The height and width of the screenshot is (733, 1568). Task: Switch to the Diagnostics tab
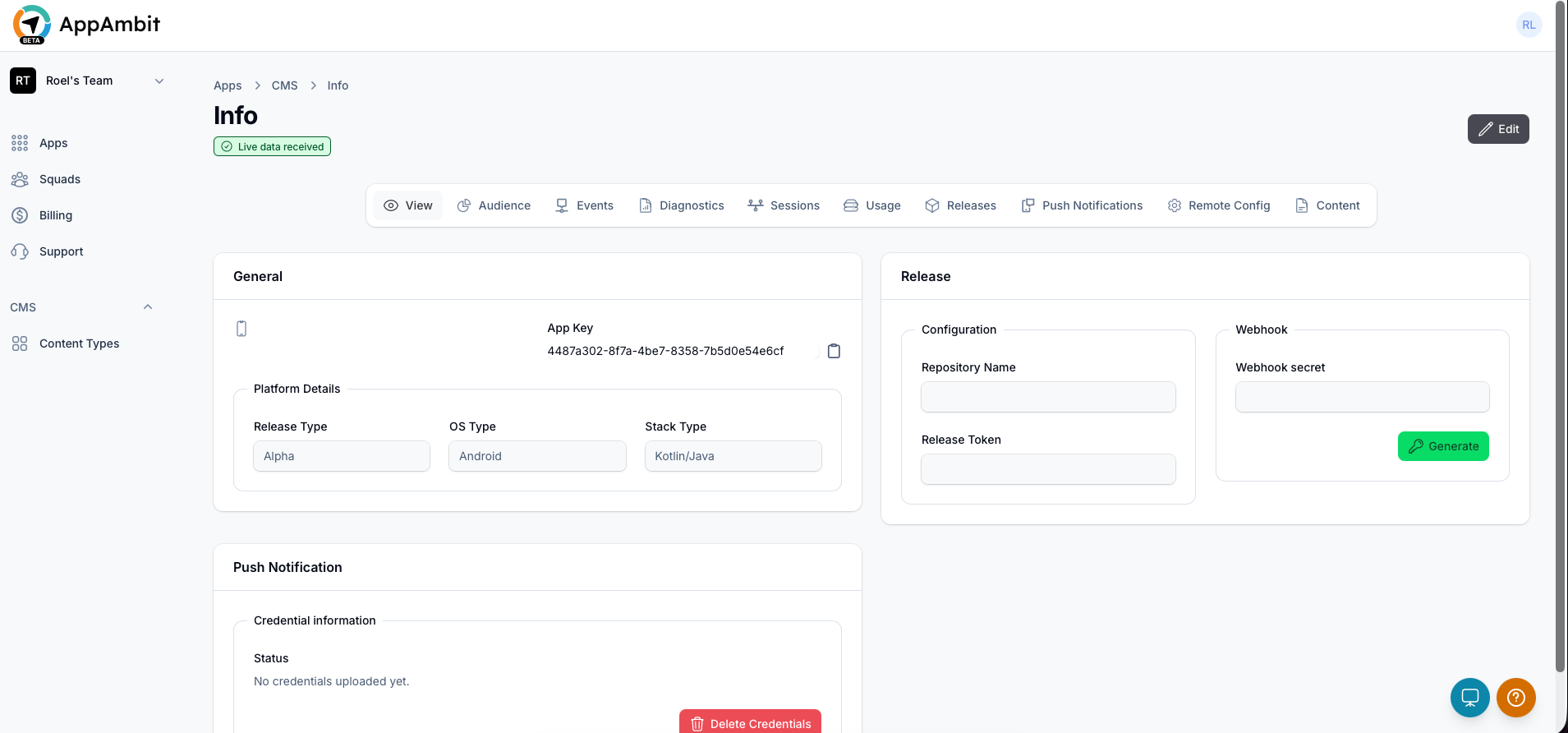(x=681, y=205)
